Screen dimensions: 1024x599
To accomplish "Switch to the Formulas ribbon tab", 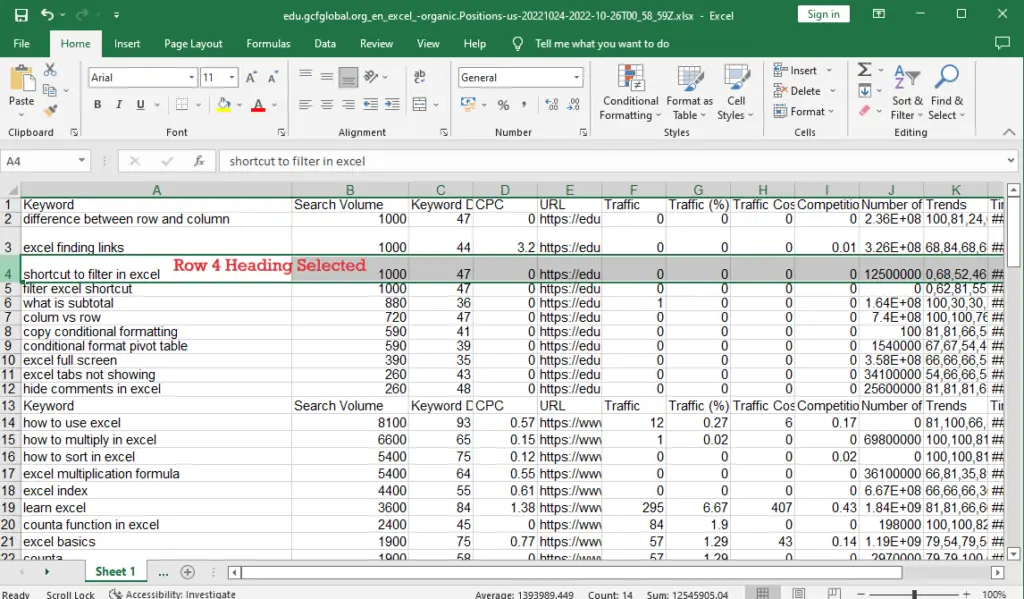I will pos(268,43).
